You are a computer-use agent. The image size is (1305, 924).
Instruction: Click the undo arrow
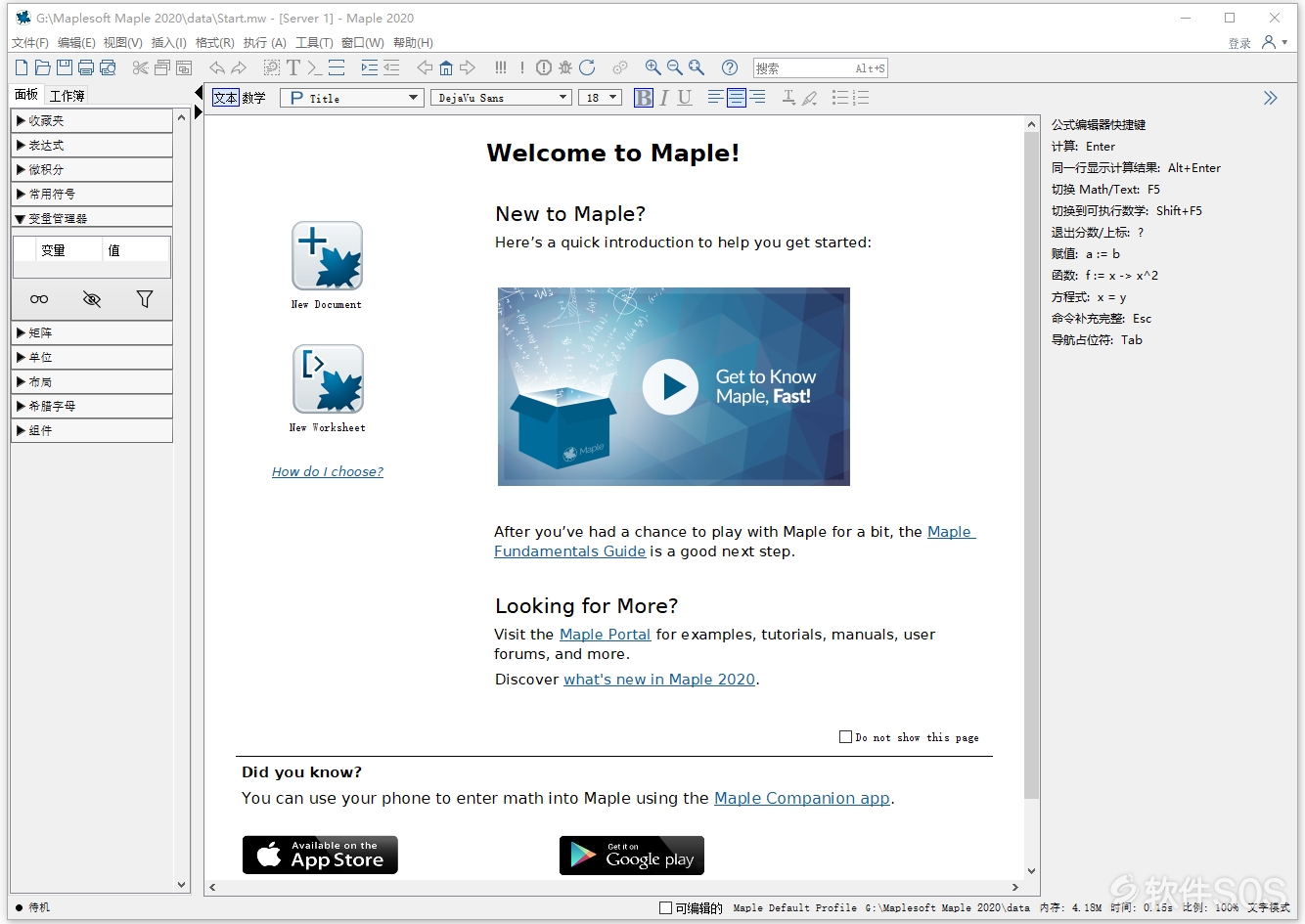point(217,67)
